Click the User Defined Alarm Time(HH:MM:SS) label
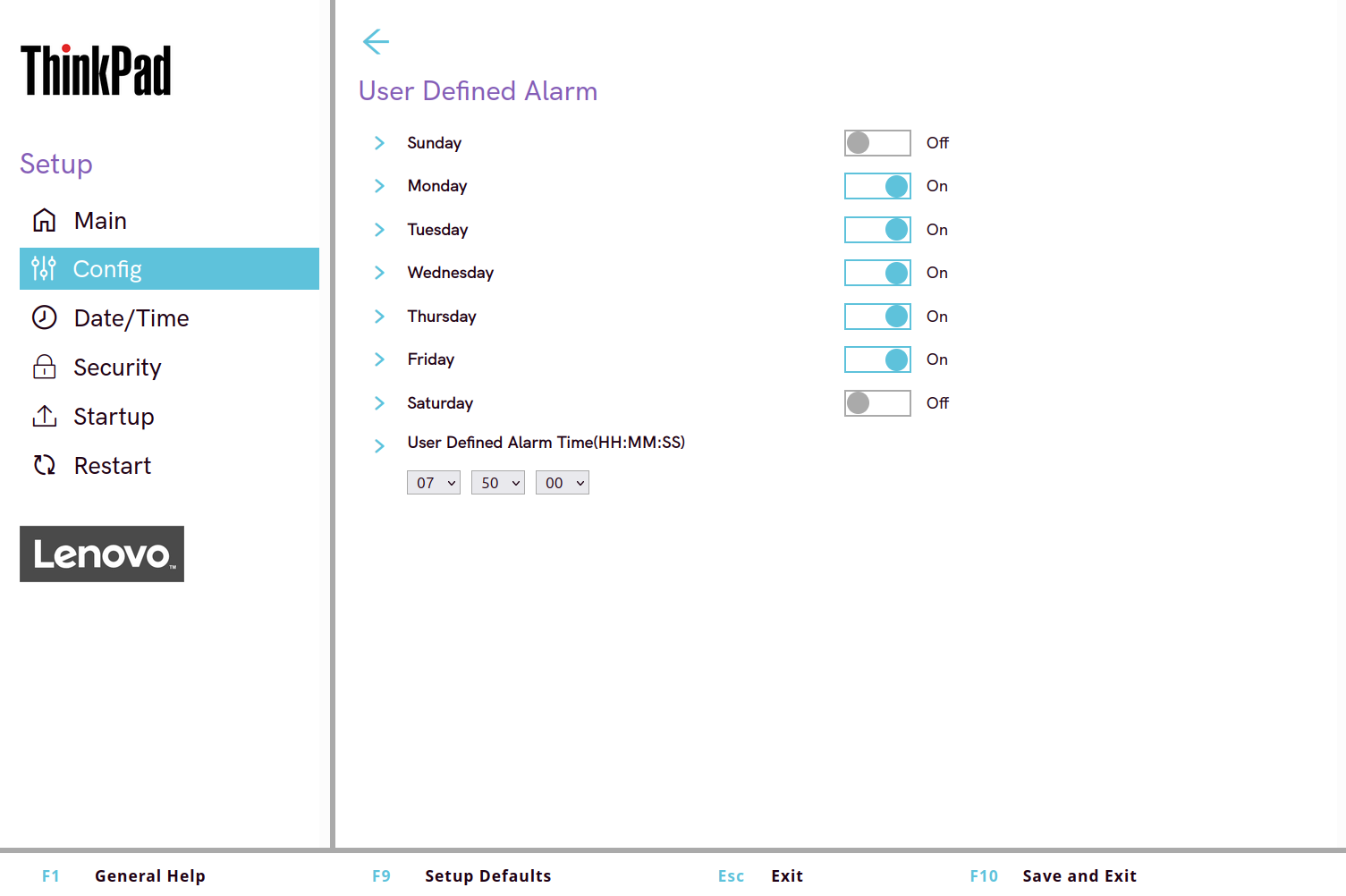 pyautogui.click(x=546, y=443)
